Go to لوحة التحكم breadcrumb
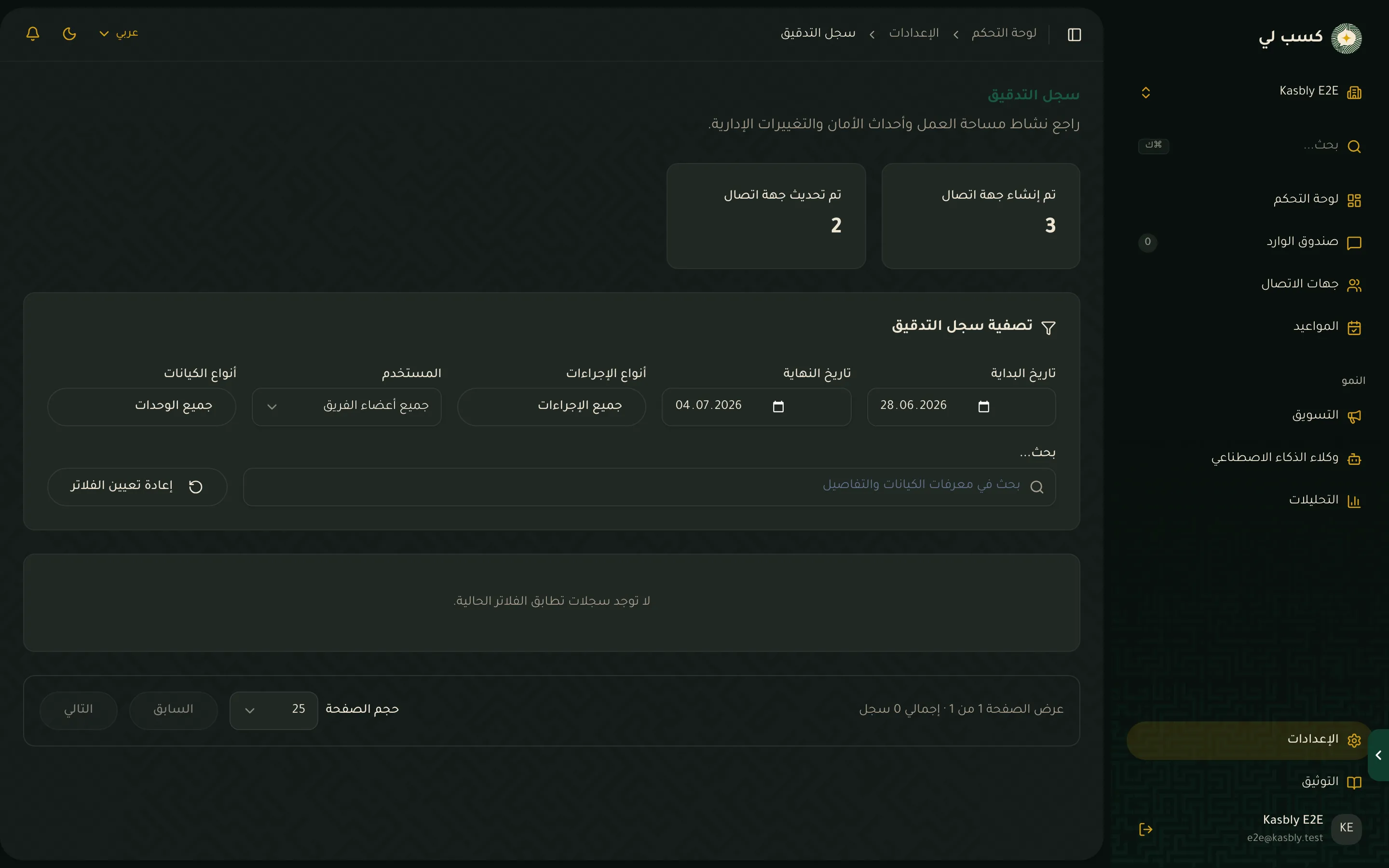1389x868 pixels. [x=1004, y=33]
